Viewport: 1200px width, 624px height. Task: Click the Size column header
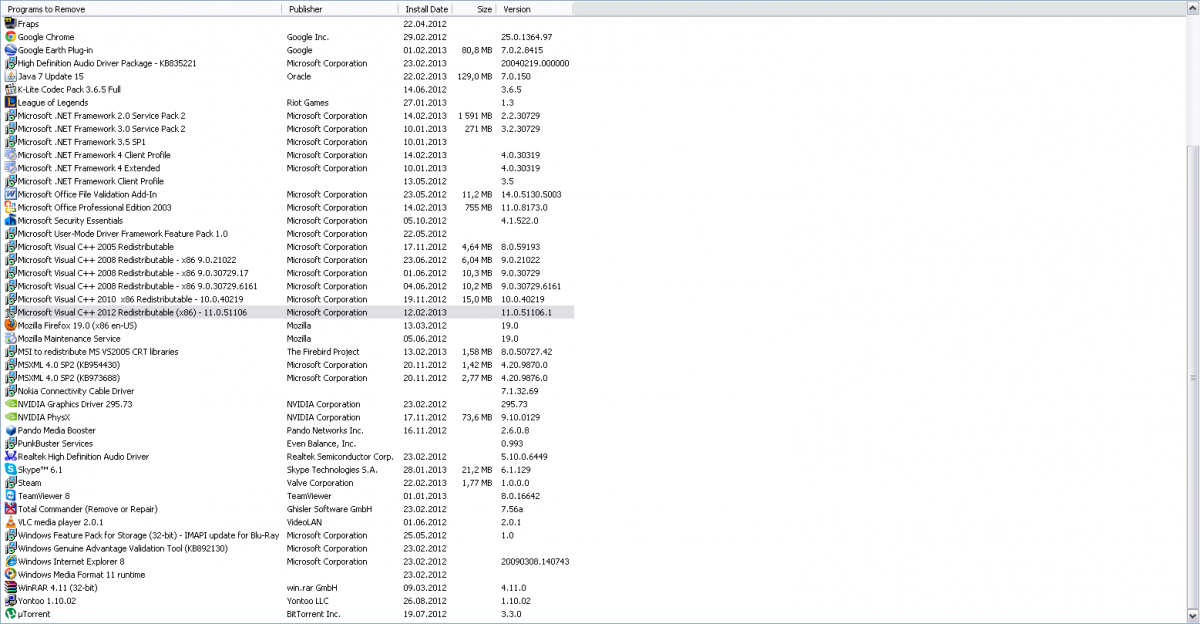click(476, 9)
